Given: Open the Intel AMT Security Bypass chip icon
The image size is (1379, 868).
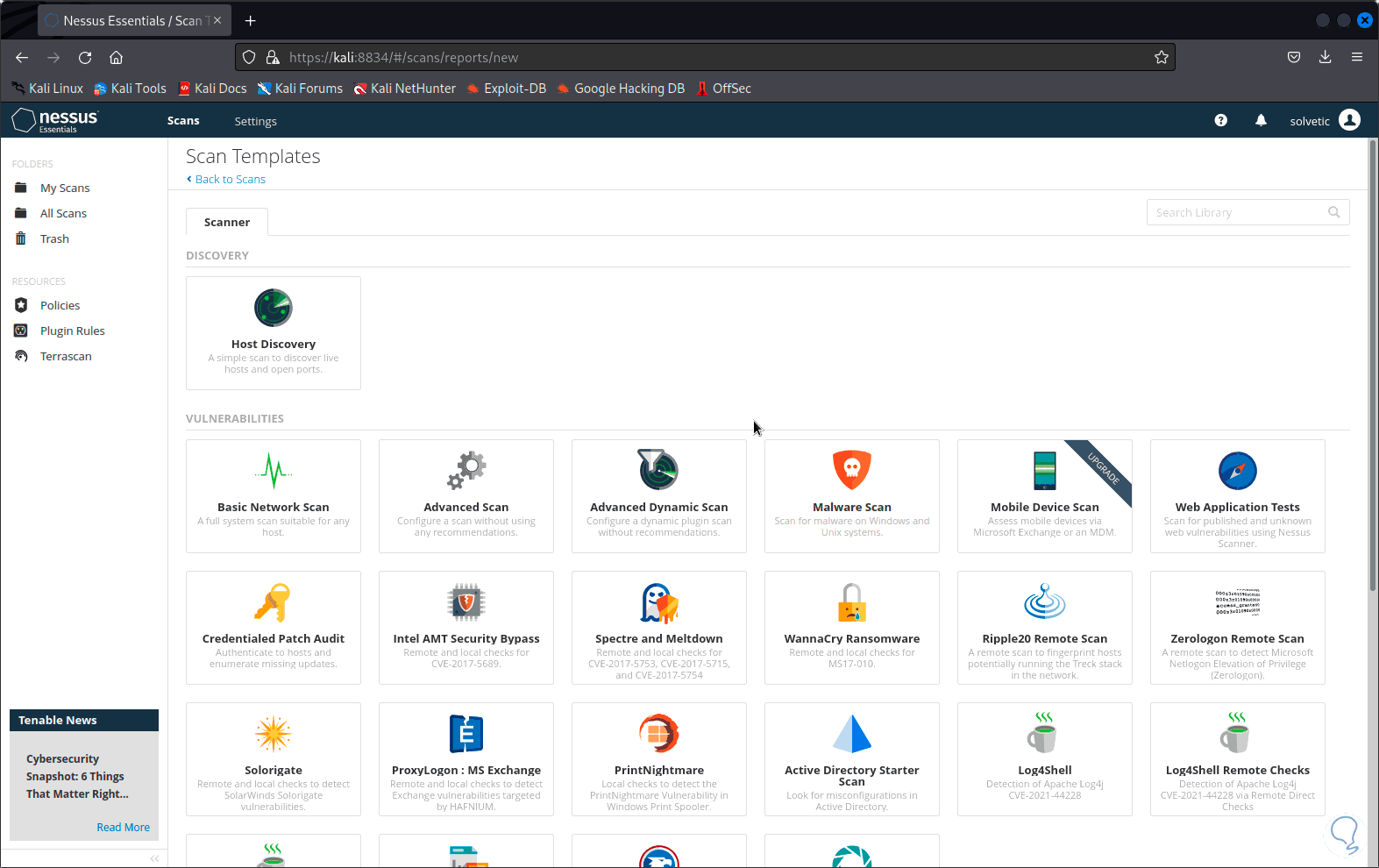Looking at the screenshot, I should (466, 602).
